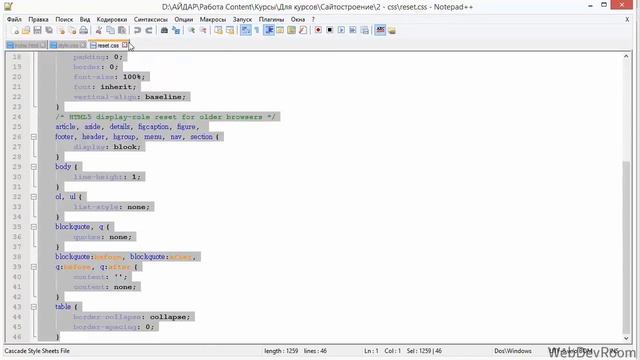The width and height of the screenshot is (640, 360).
Task: Create a new document from toolbar
Action: click(15, 30)
